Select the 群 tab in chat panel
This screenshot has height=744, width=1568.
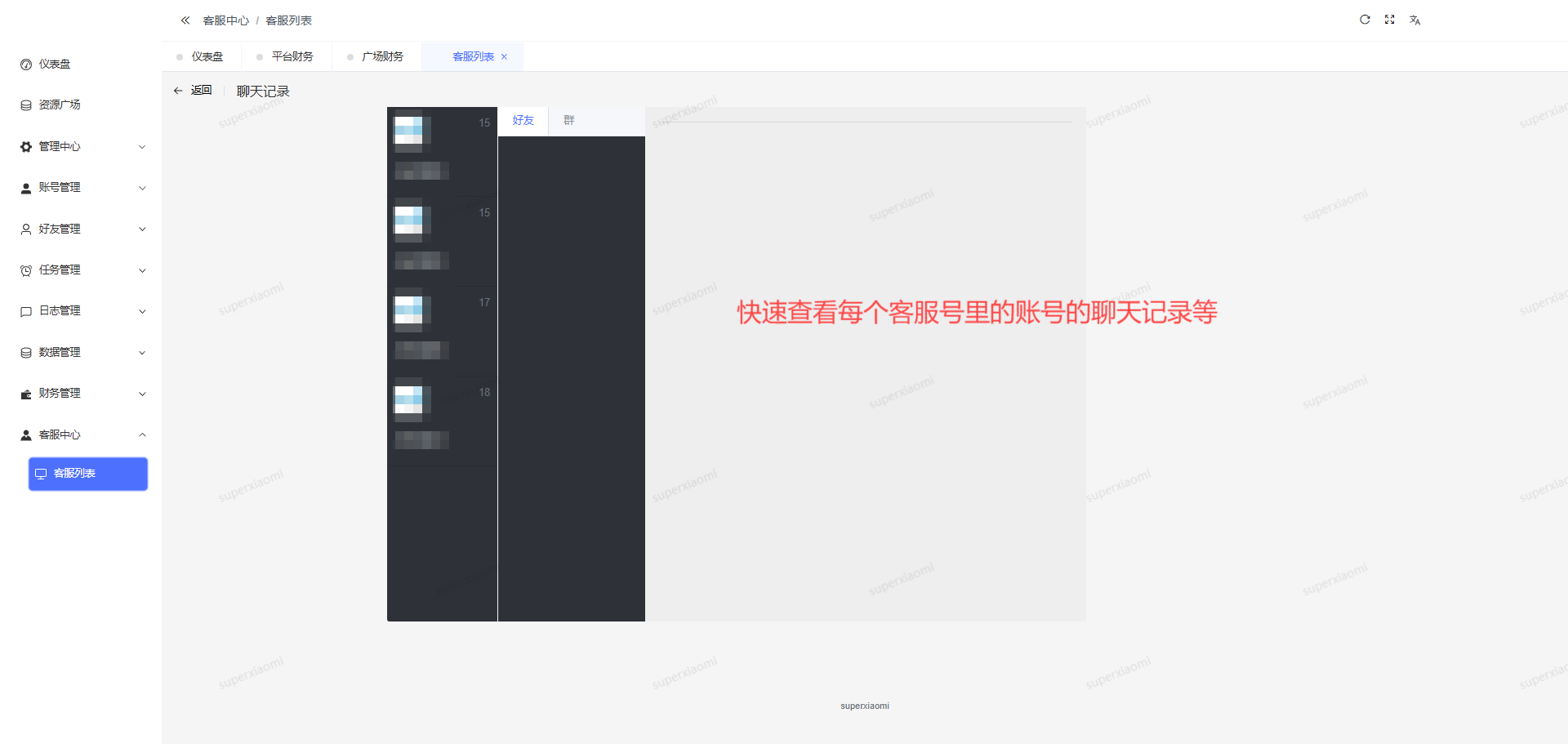[568, 121]
